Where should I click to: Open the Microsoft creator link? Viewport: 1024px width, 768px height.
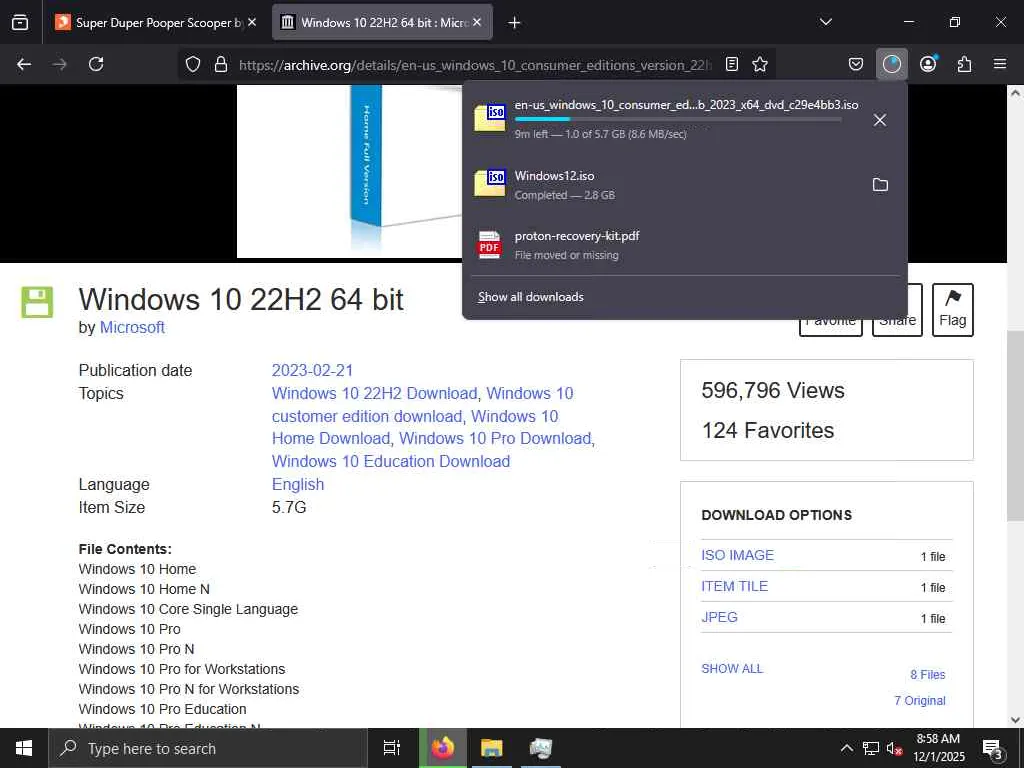tap(132, 327)
